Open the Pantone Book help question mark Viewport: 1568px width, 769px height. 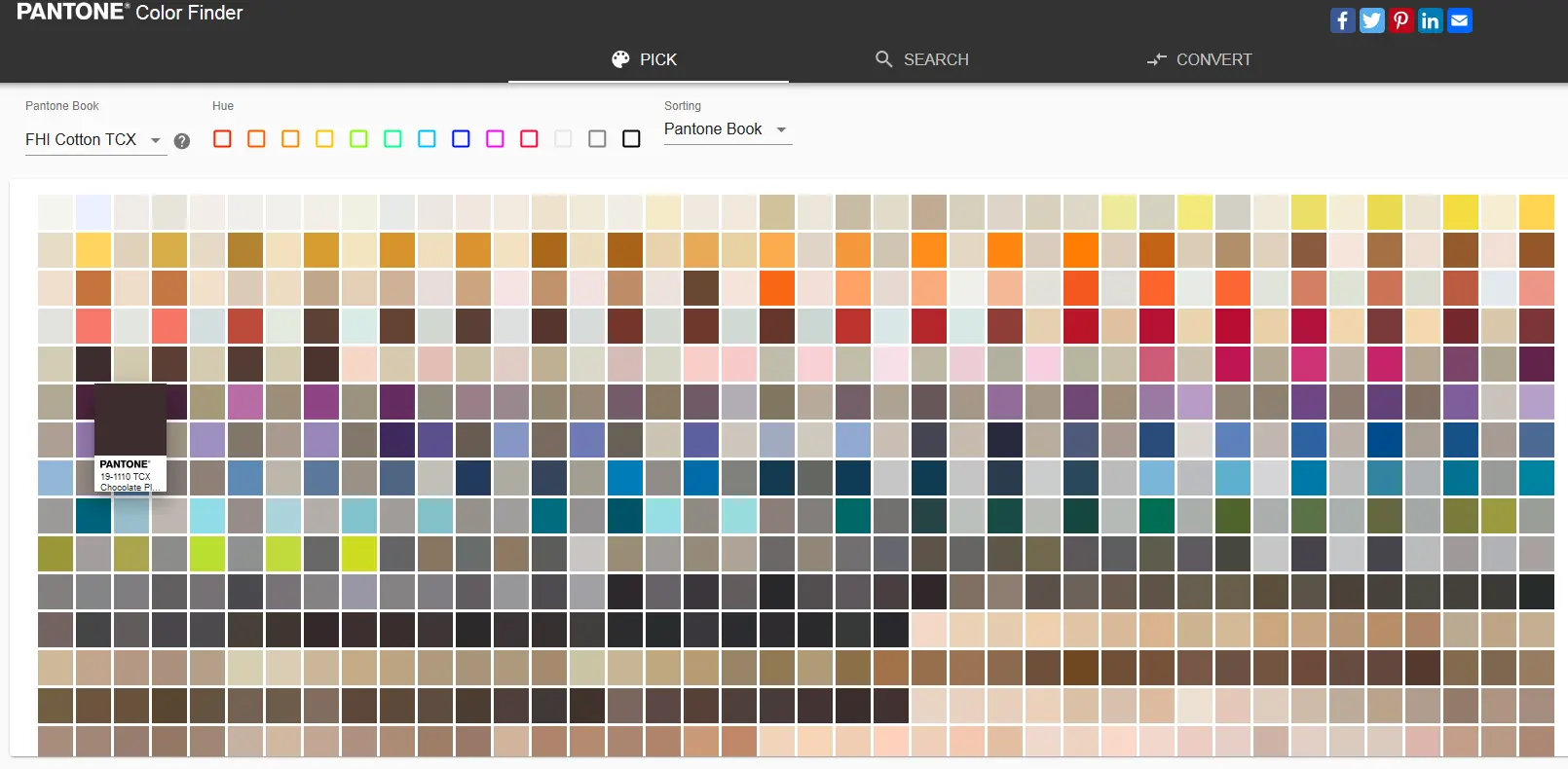click(x=182, y=141)
